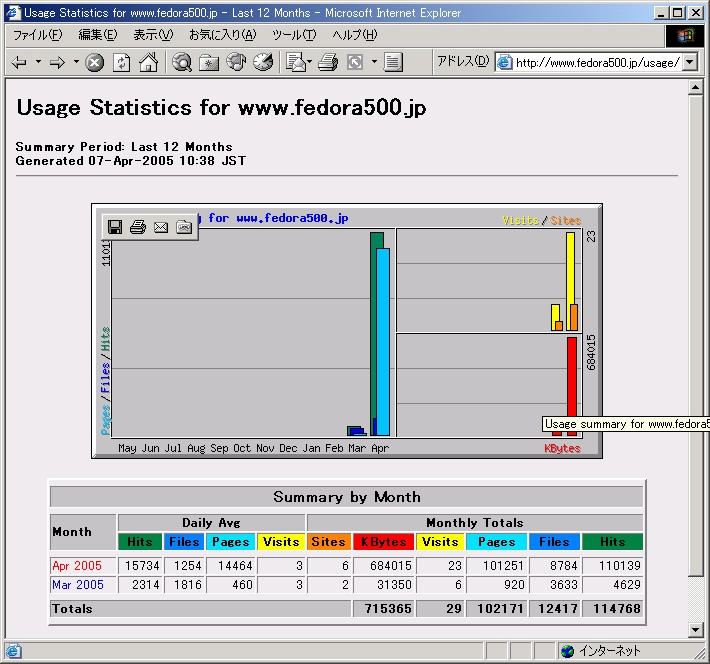Minimize the Internet Explorer window

click(x=662, y=13)
